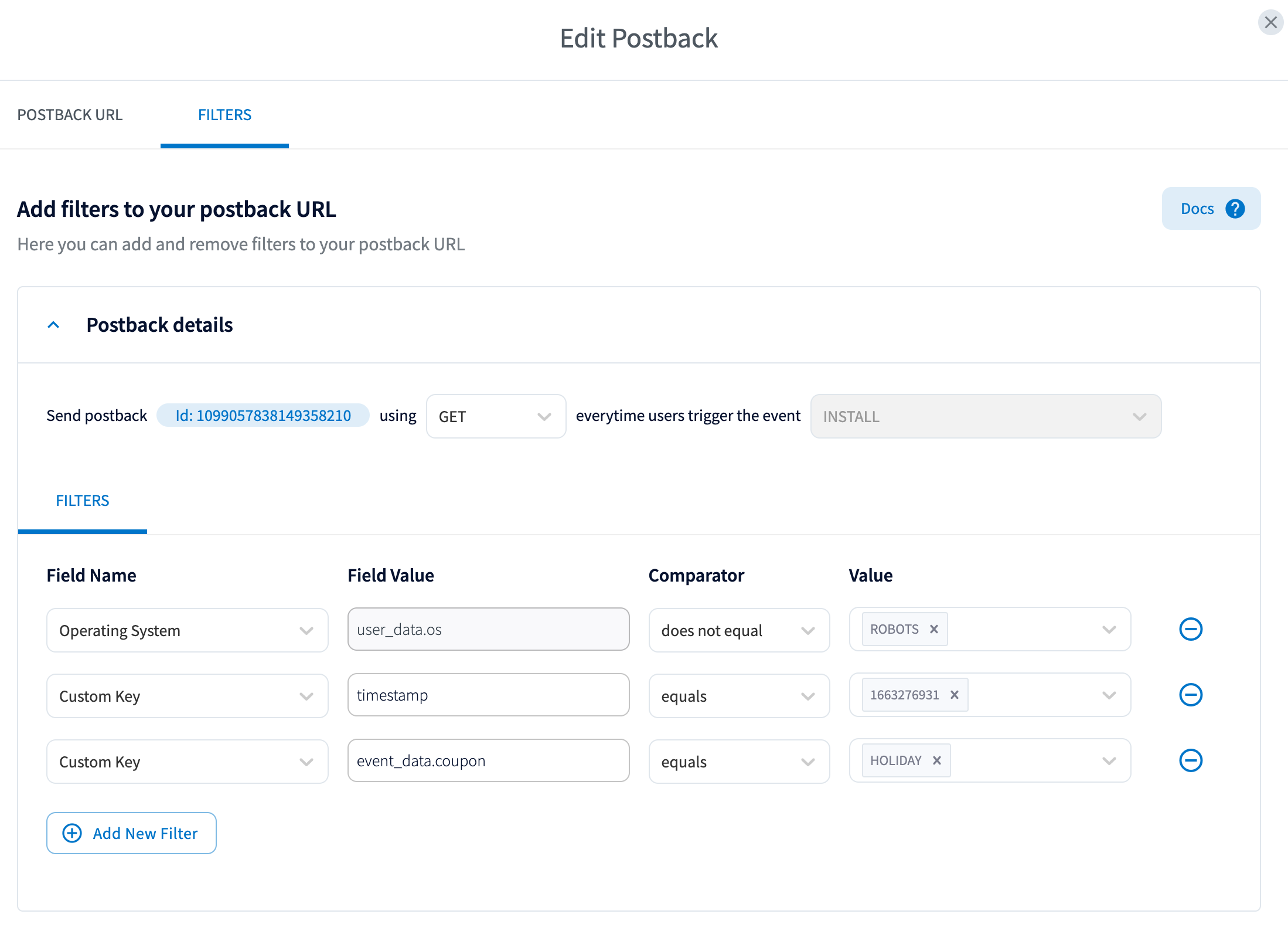The image size is (1288, 931).
Task: Open Custom Key dropdown in timestamp row
Action: coord(188,696)
